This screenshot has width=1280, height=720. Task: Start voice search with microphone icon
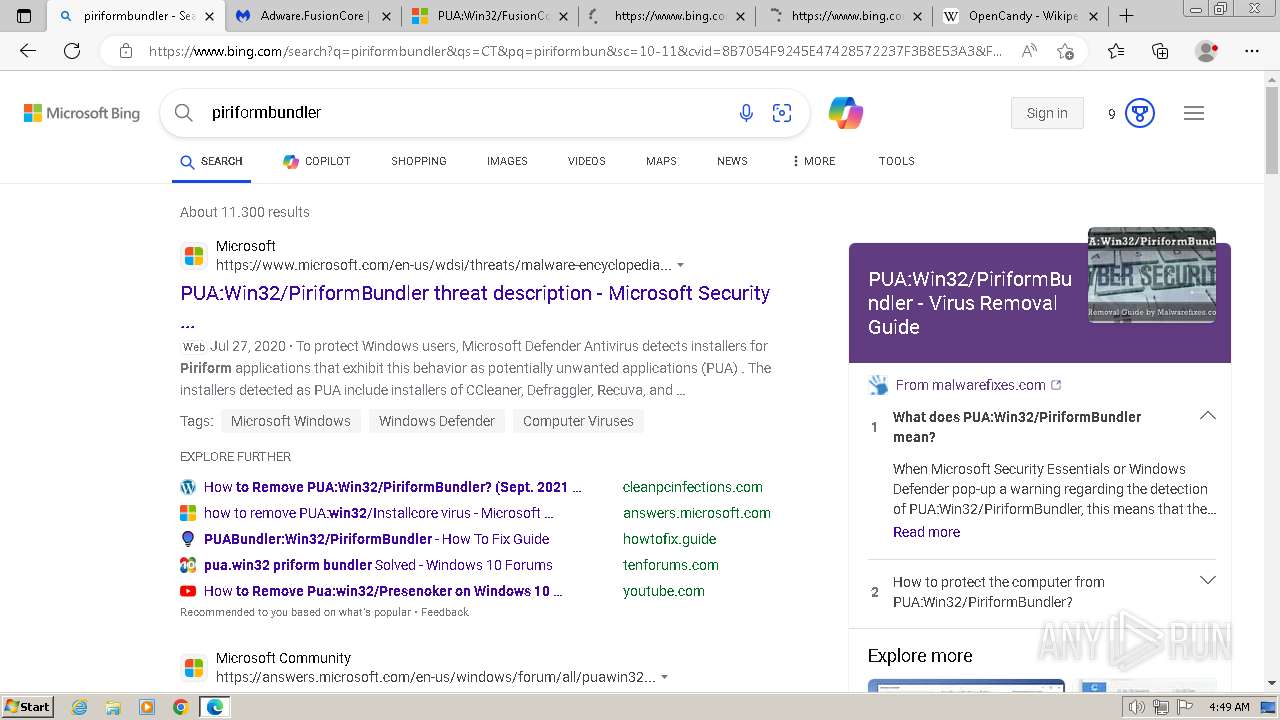[x=746, y=113]
